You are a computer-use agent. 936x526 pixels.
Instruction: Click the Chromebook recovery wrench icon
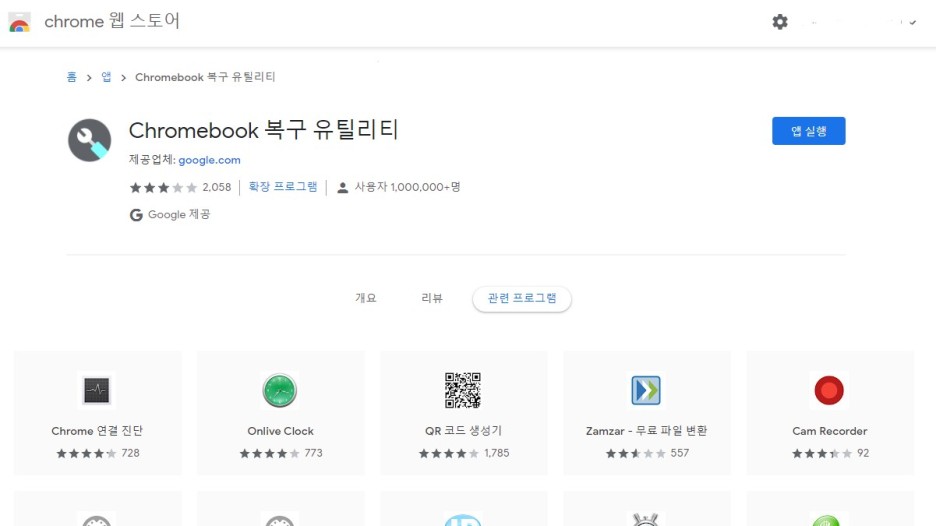[x=90, y=140]
